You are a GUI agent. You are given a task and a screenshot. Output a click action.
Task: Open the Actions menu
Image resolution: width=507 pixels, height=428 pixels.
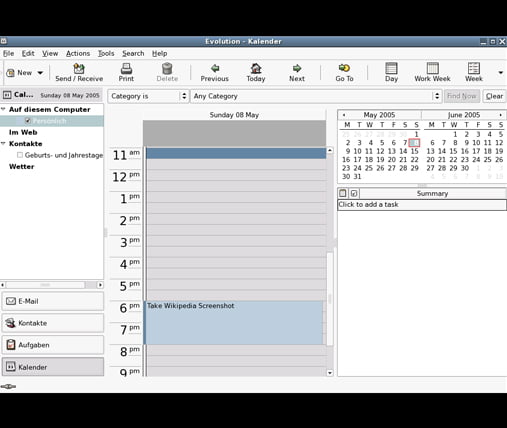[x=78, y=53]
